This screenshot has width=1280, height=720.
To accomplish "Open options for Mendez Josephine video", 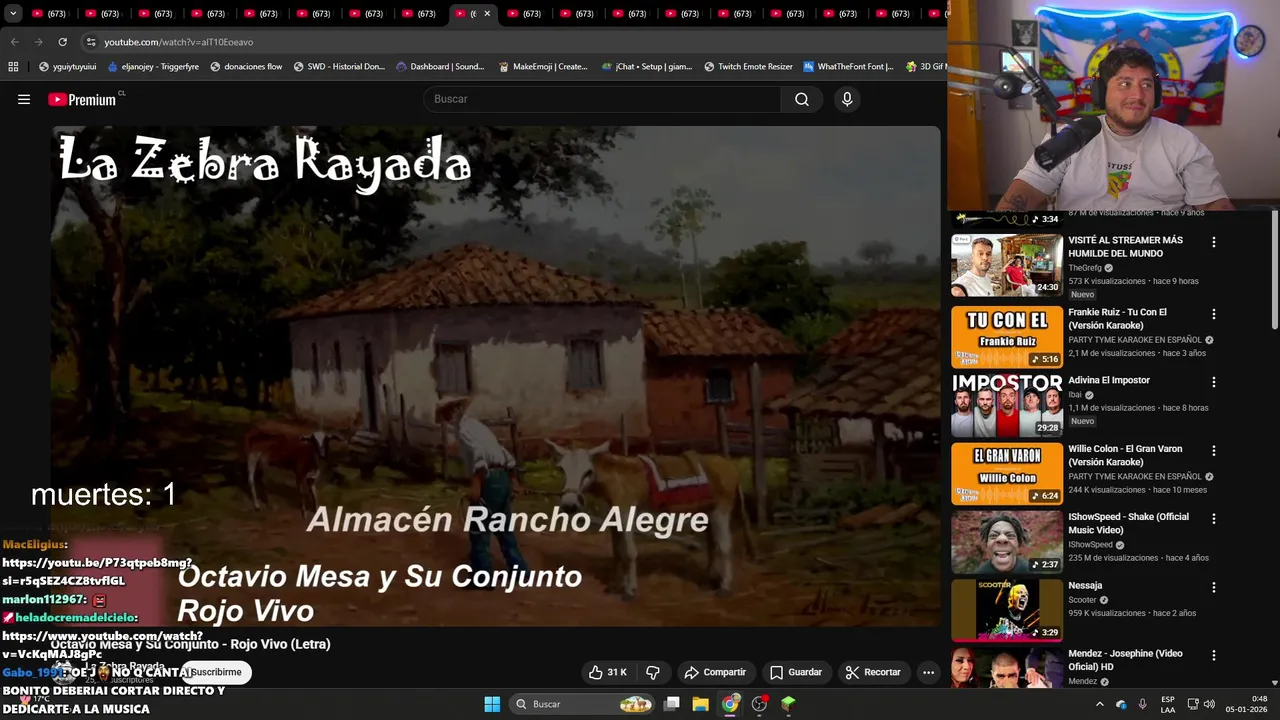I will tap(1214, 655).
